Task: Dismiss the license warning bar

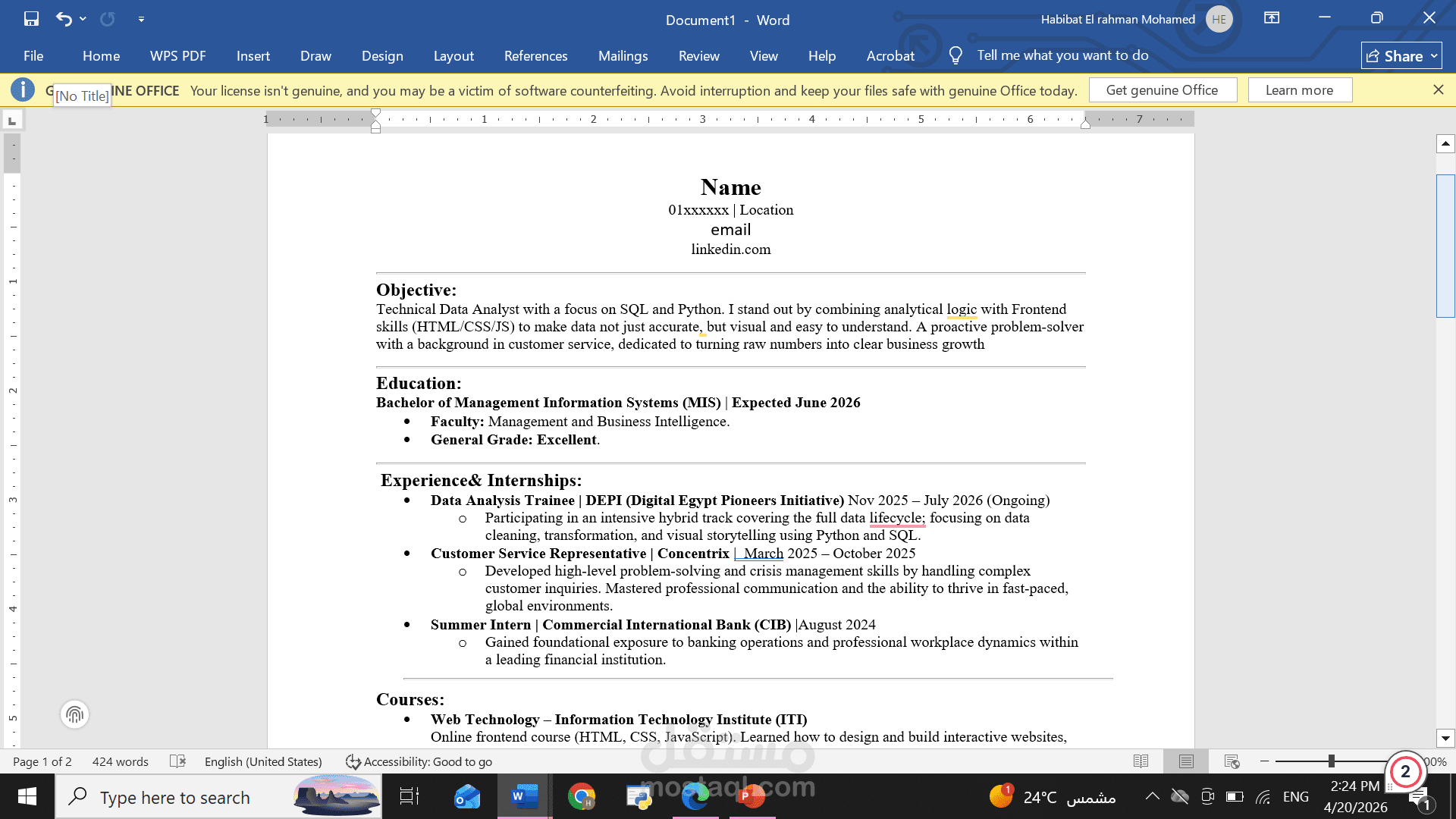Action: click(x=1438, y=89)
